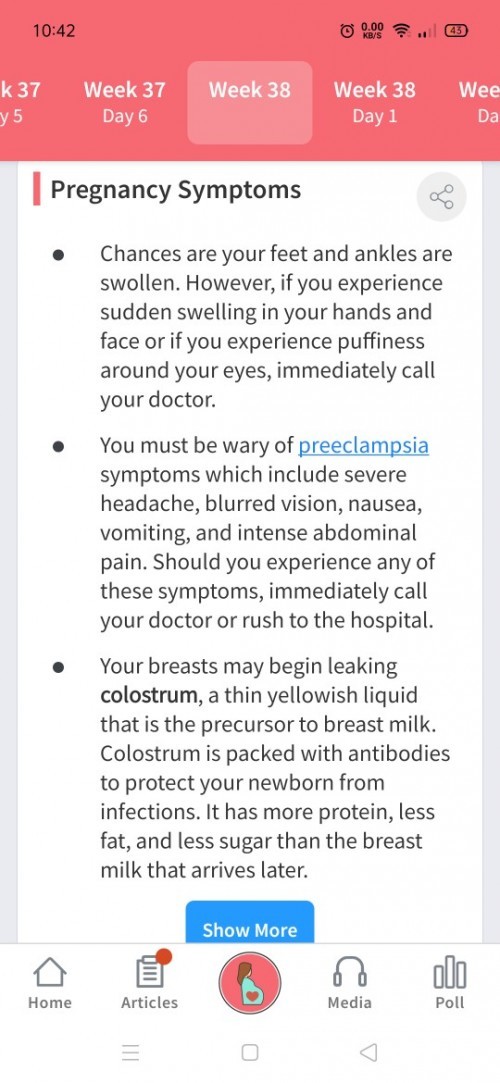Open the Media headphones icon
500x1083 pixels.
(349, 972)
